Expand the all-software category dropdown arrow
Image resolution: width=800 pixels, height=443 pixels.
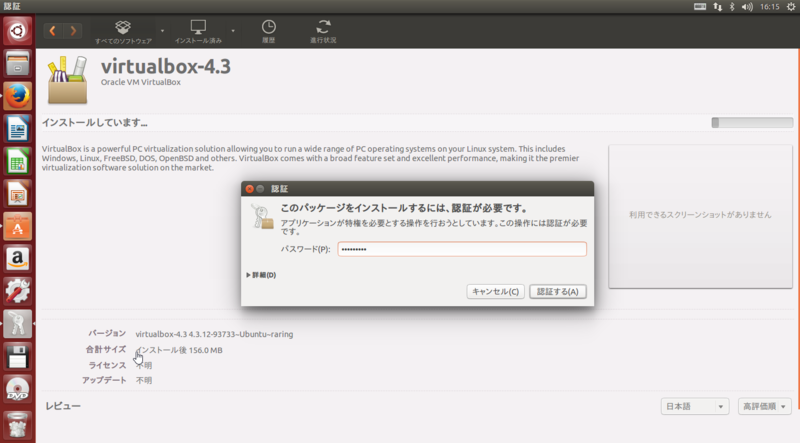pos(162,31)
